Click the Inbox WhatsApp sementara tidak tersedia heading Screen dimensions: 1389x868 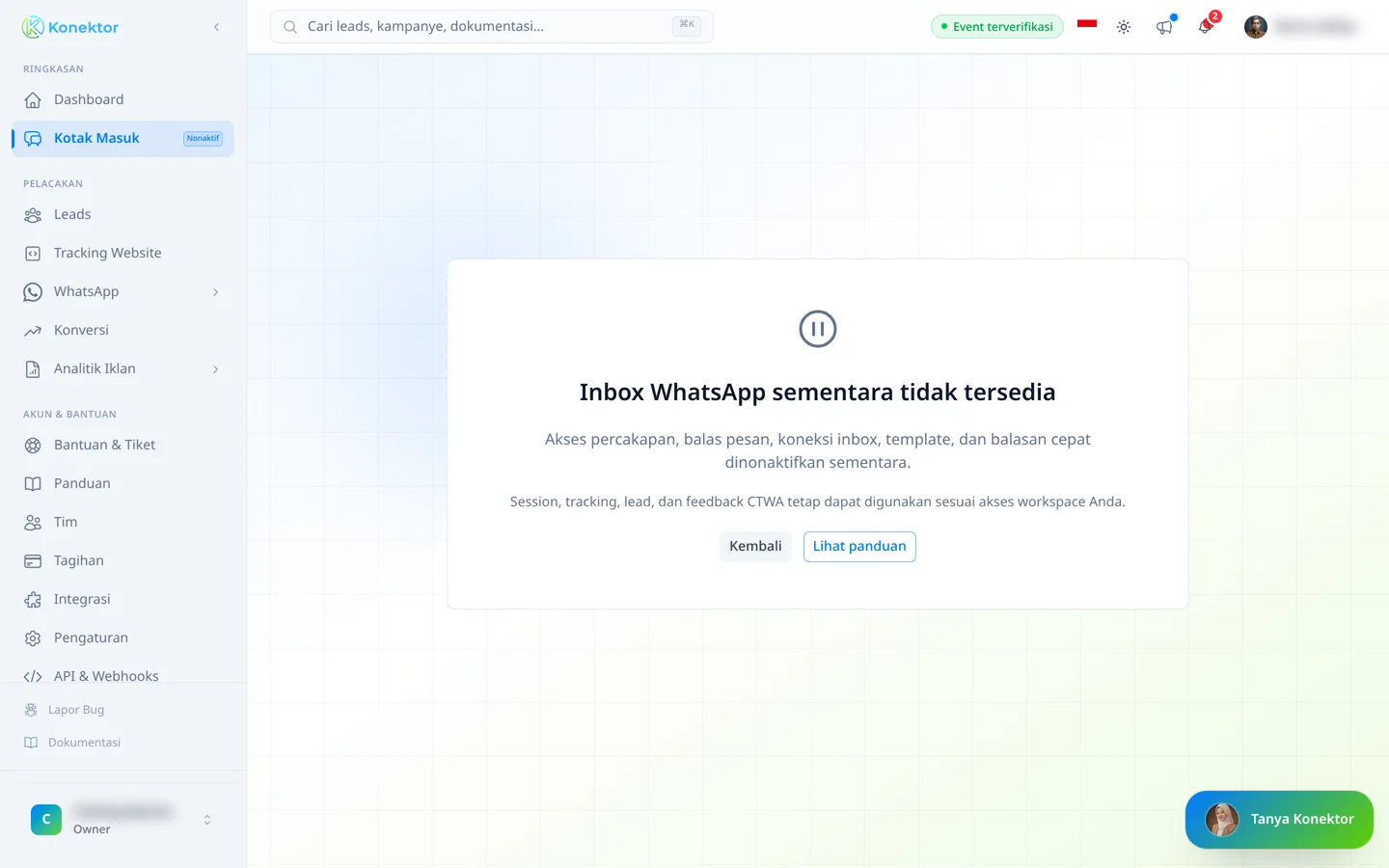point(818,393)
